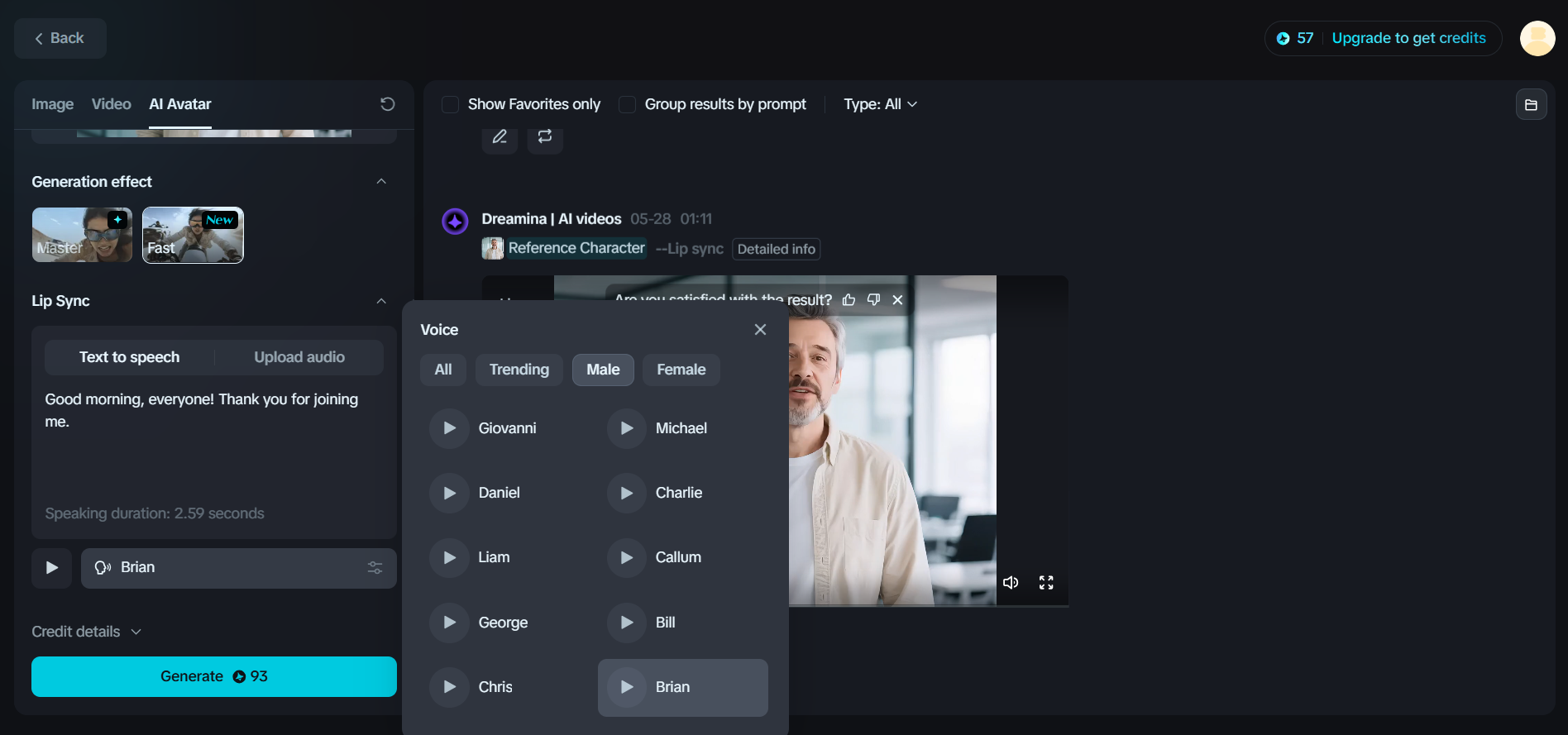This screenshot has width=1568, height=735.
Task: Open the Brian voice selector
Action: [238, 568]
